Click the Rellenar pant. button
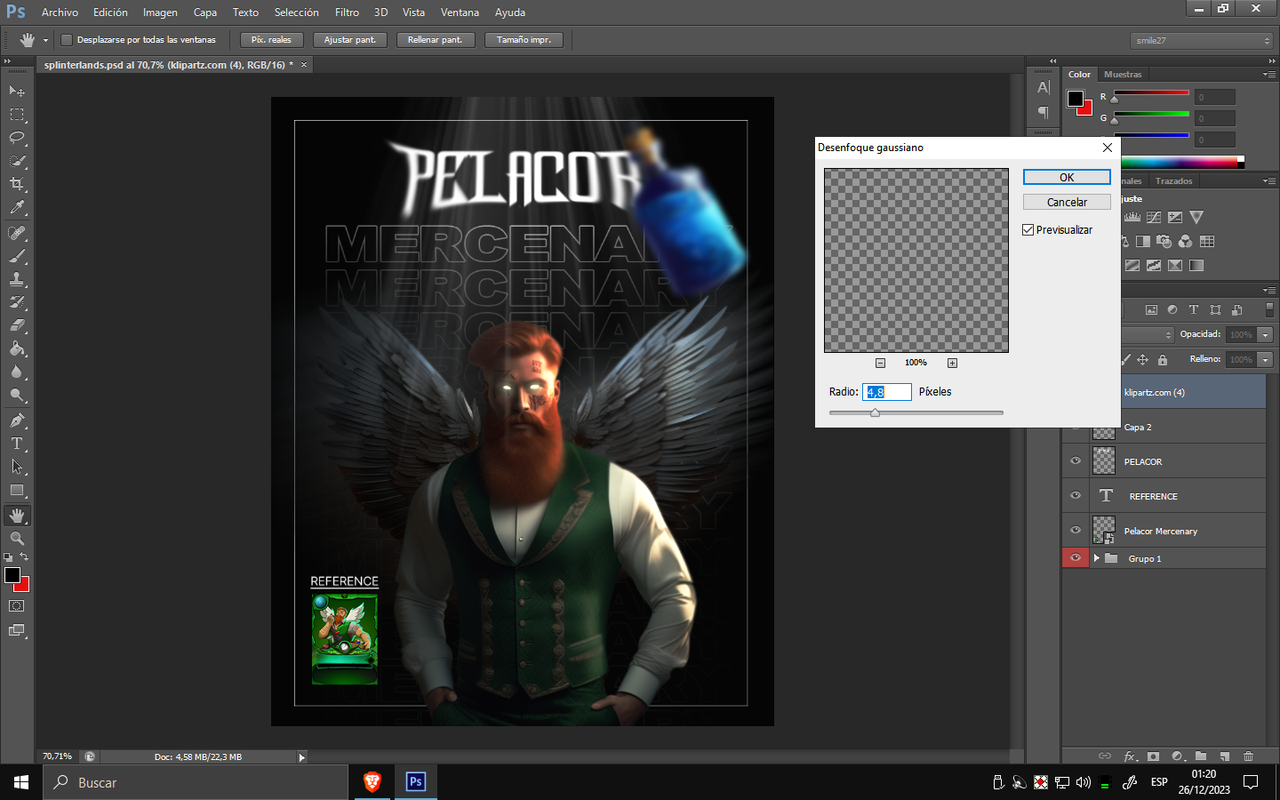This screenshot has height=800, width=1280. [x=435, y=40]
